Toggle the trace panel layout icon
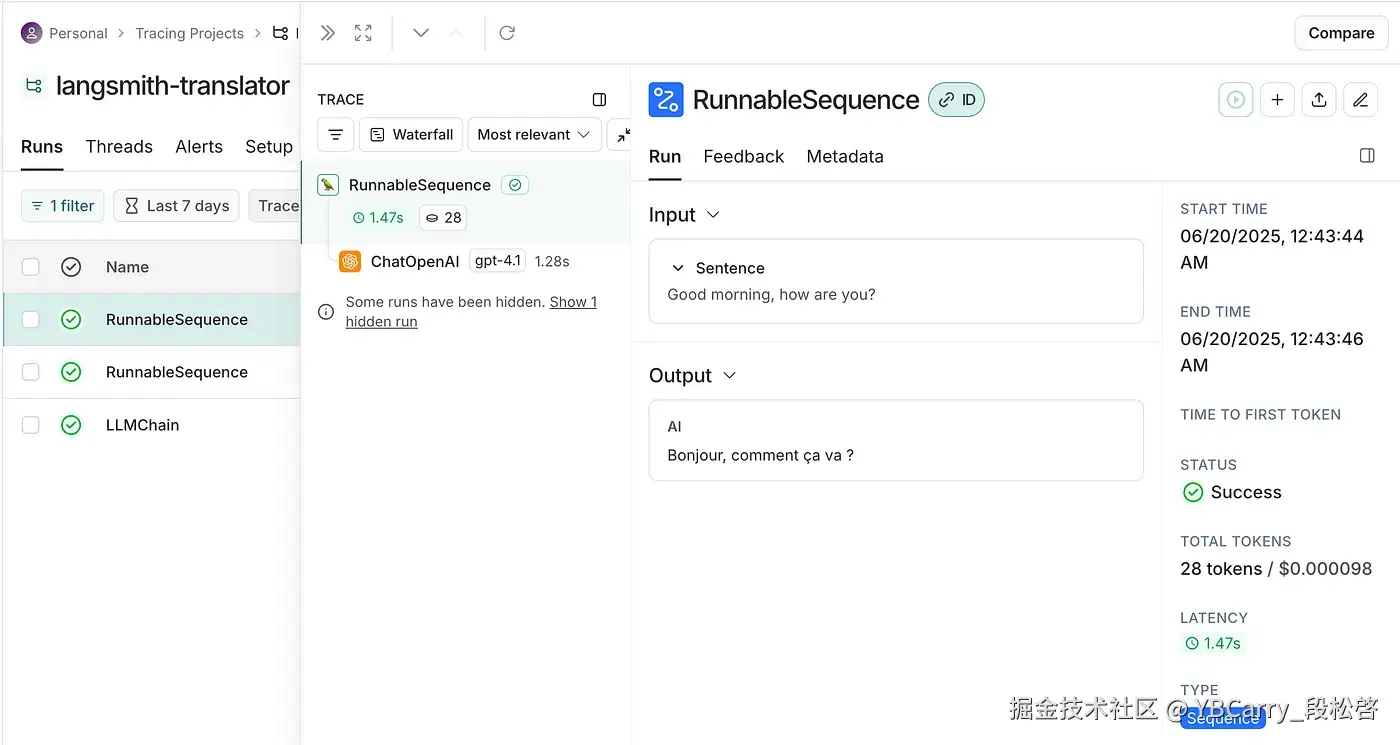Screen dimensions: 1400x745 (599, 99)
